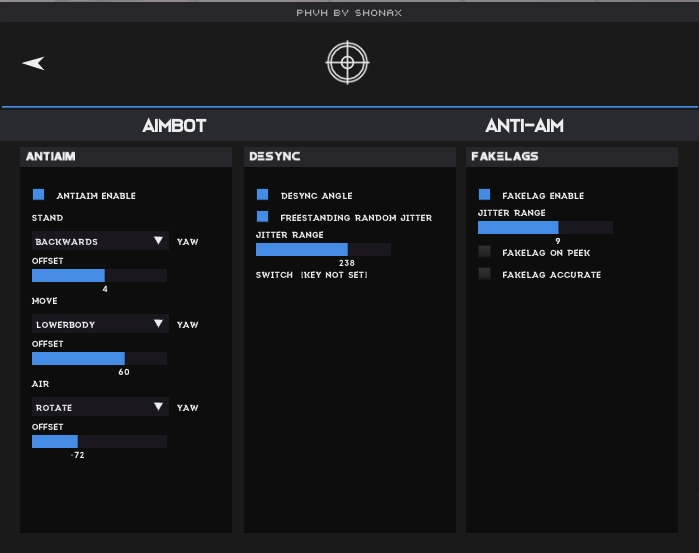Adjust the Move offset slider

pyautogui.click(x=99, y=358)
